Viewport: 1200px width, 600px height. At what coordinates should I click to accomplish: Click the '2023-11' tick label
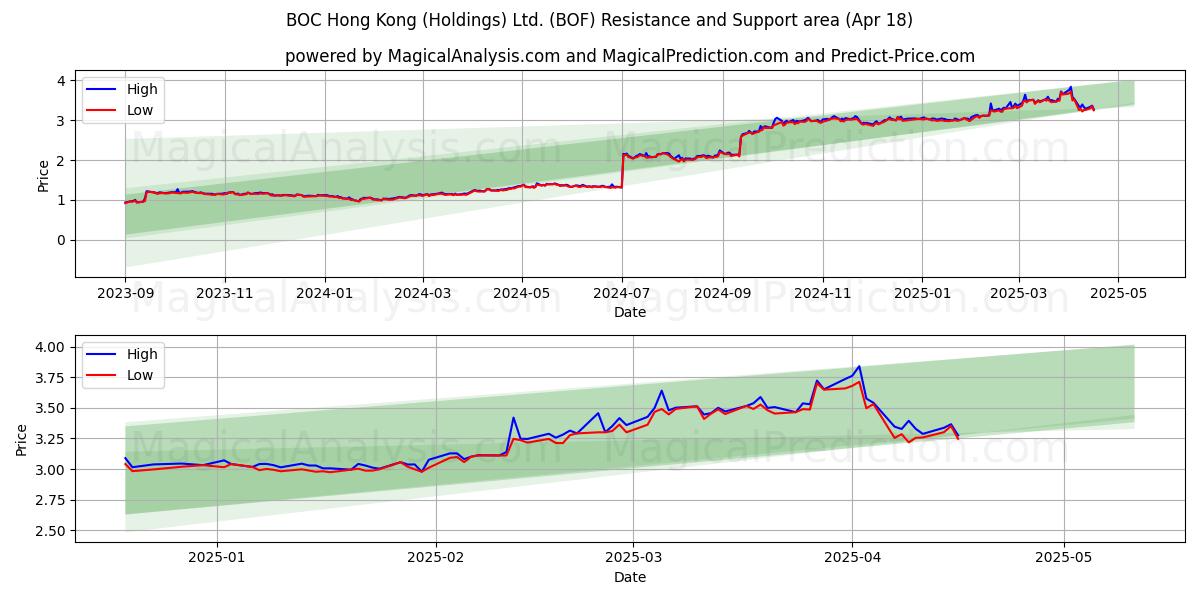tap(225, 294)
